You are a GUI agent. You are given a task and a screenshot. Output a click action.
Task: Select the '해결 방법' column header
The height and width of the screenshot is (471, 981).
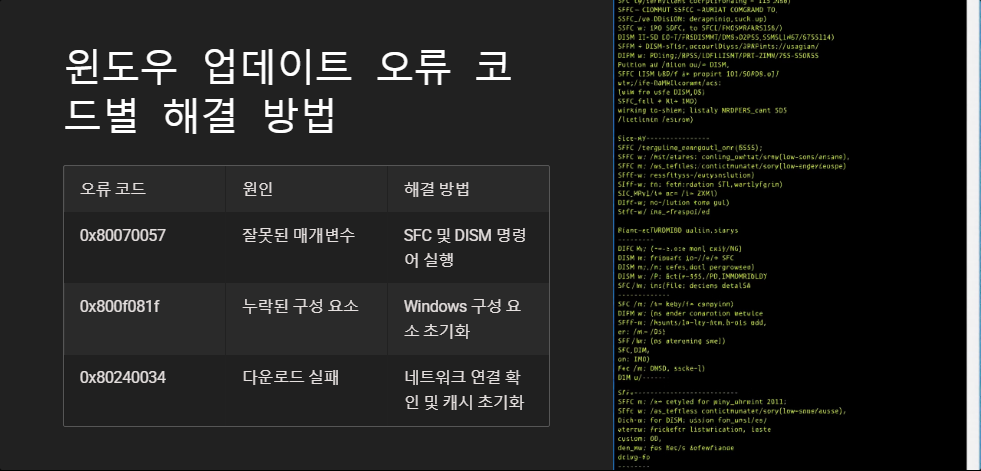click(468, 190)
